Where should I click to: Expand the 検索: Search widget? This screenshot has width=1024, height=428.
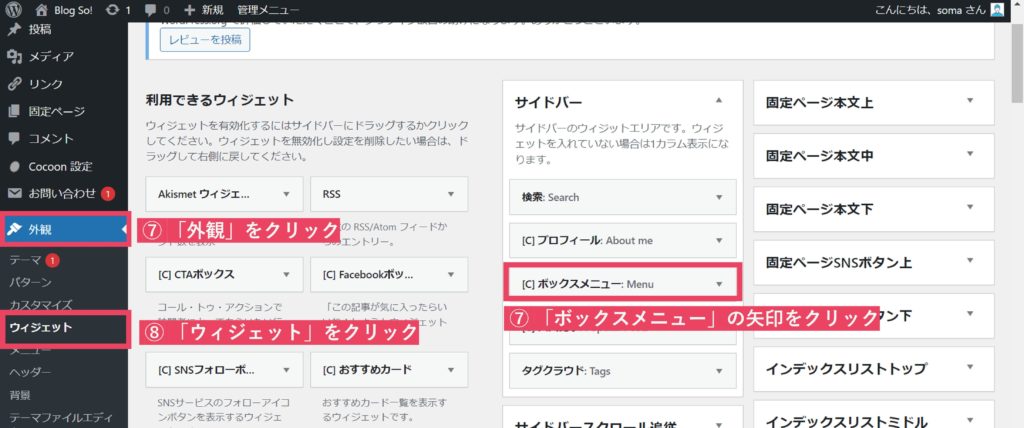coord(719,197)
